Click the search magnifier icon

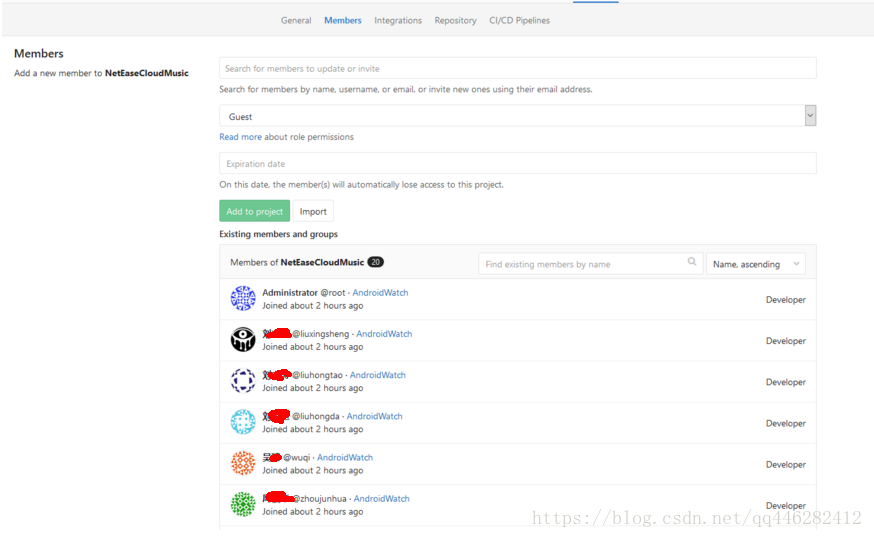[x=692, y=261]
